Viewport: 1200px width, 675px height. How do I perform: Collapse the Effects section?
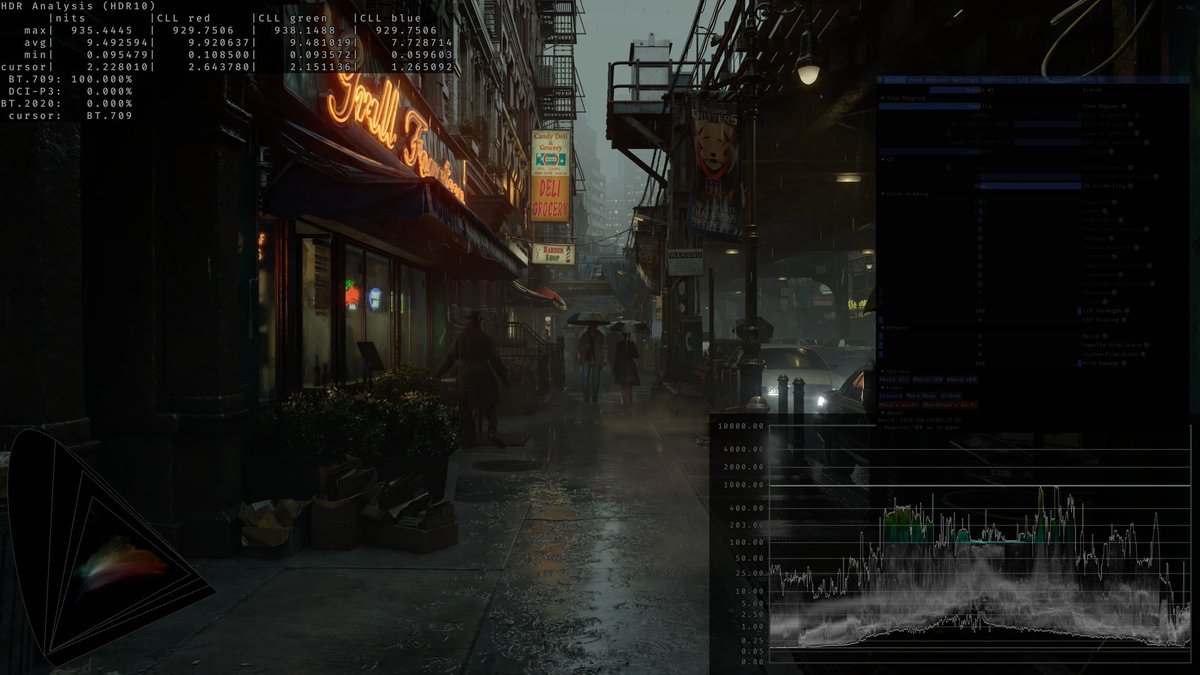point(883,328)
